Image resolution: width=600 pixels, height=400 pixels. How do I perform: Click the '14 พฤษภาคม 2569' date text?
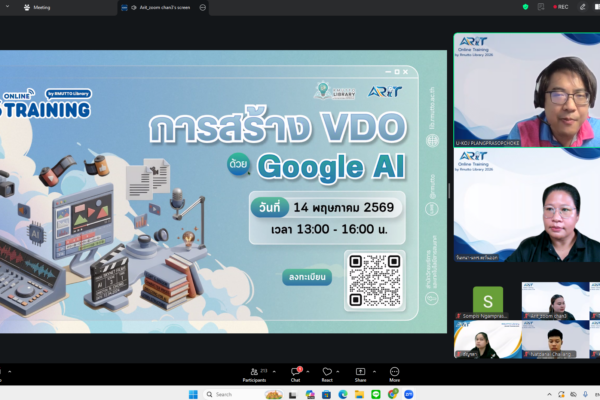coord(344,207)
